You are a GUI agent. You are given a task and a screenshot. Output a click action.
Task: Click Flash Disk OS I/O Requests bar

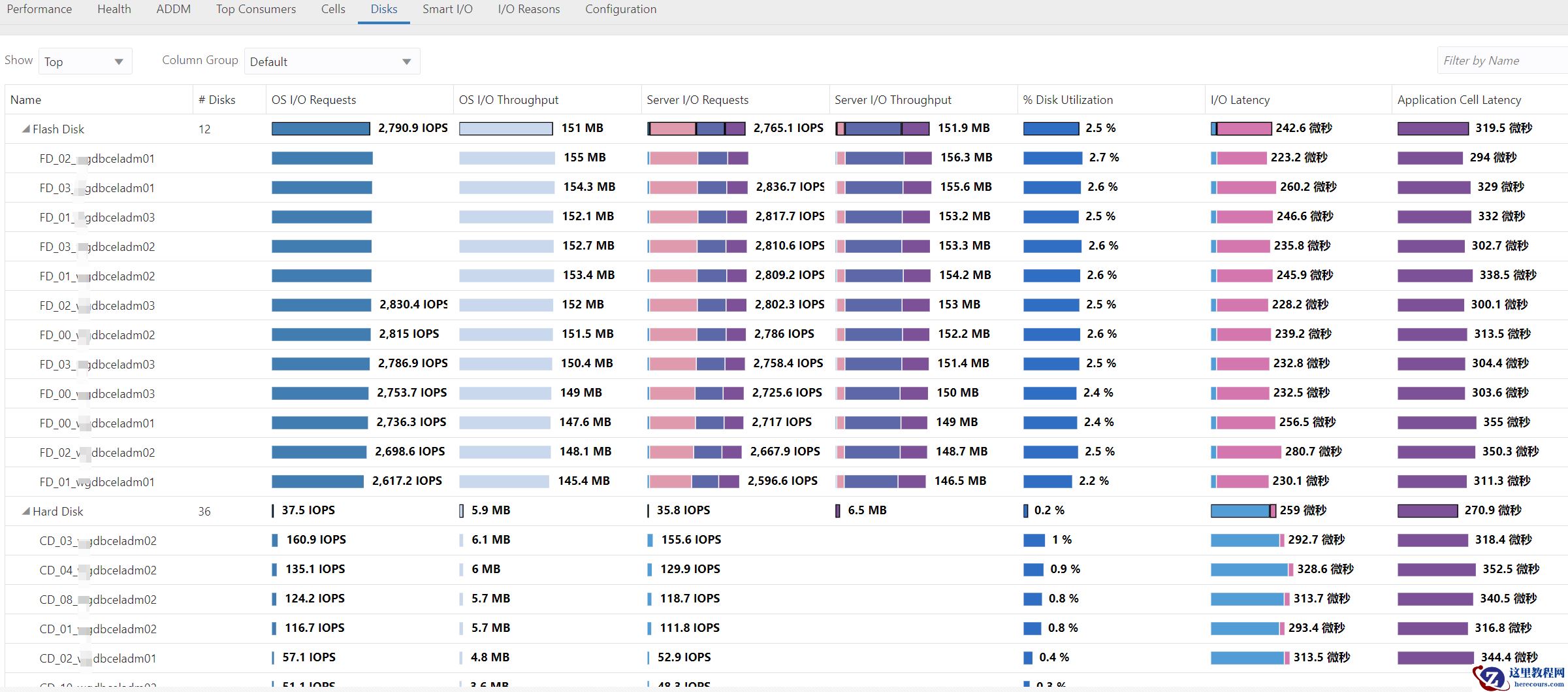(321, 129)
